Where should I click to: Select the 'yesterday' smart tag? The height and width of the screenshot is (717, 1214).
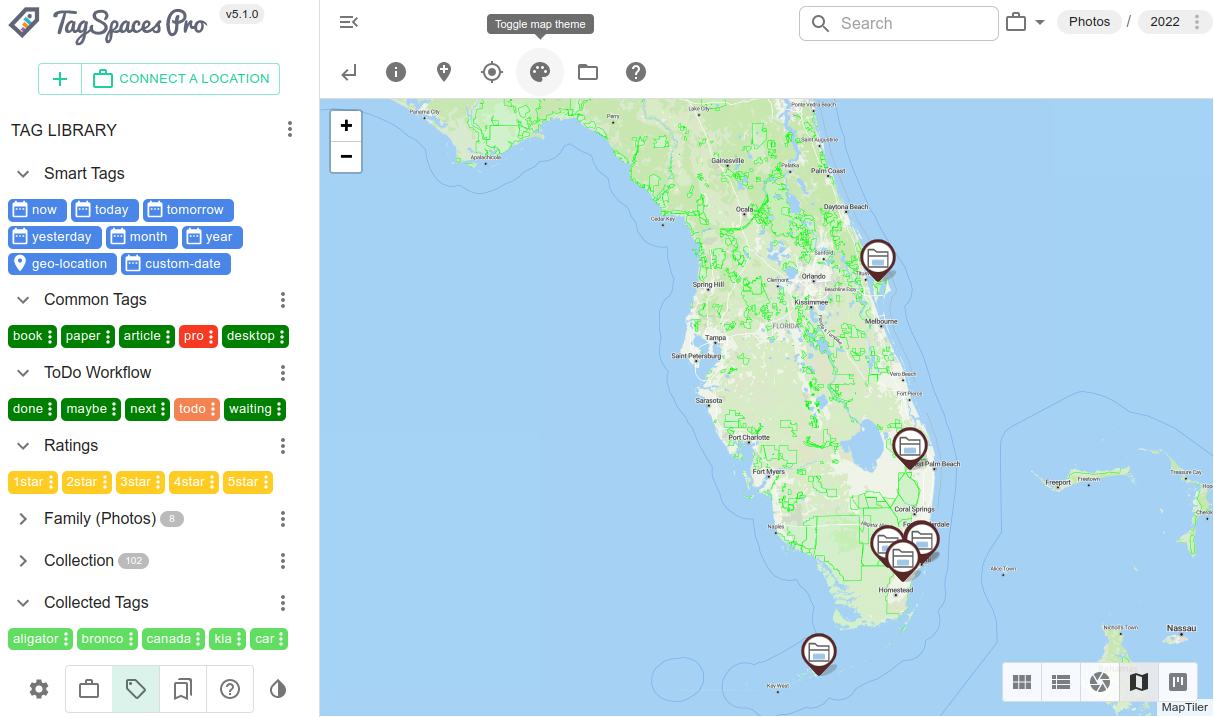pyautogui.click(x=55, y=237)
